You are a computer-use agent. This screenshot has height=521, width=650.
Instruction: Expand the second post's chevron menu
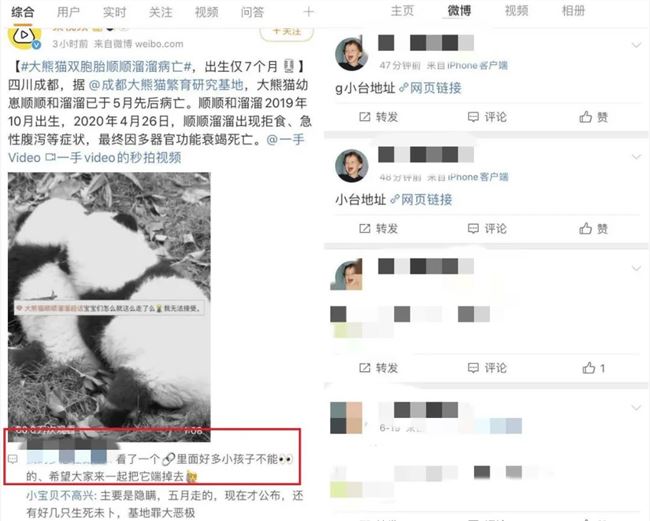click(x=636, y=156)
